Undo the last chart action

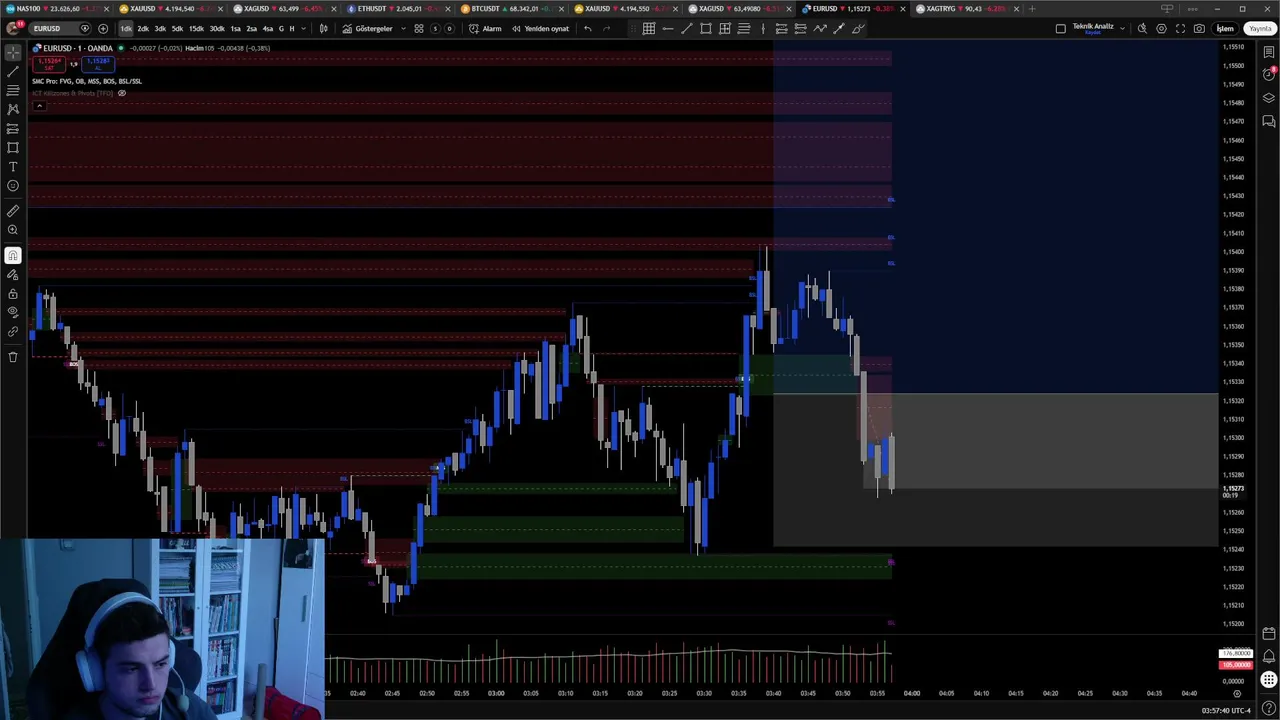point(588,28)
